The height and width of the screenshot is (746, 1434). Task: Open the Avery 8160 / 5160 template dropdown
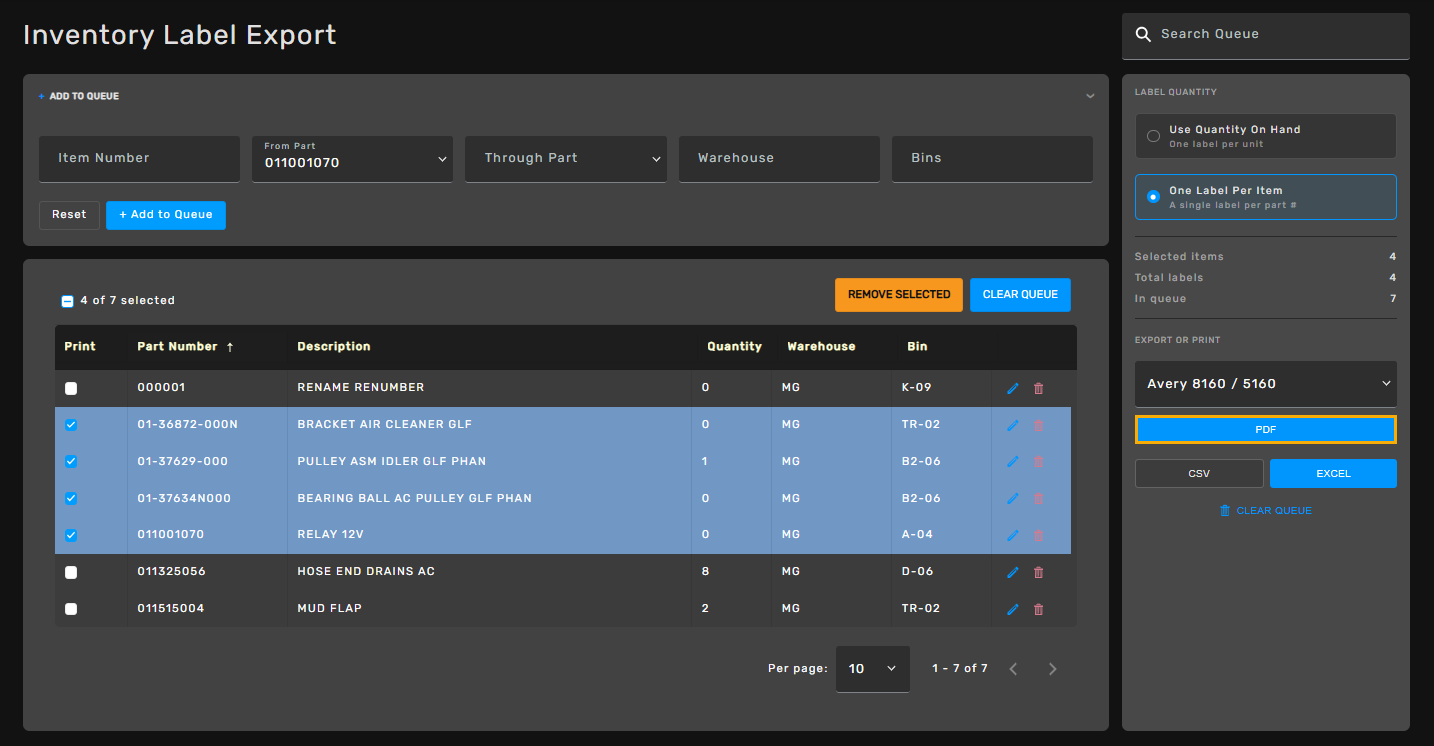pos(1265,384)
